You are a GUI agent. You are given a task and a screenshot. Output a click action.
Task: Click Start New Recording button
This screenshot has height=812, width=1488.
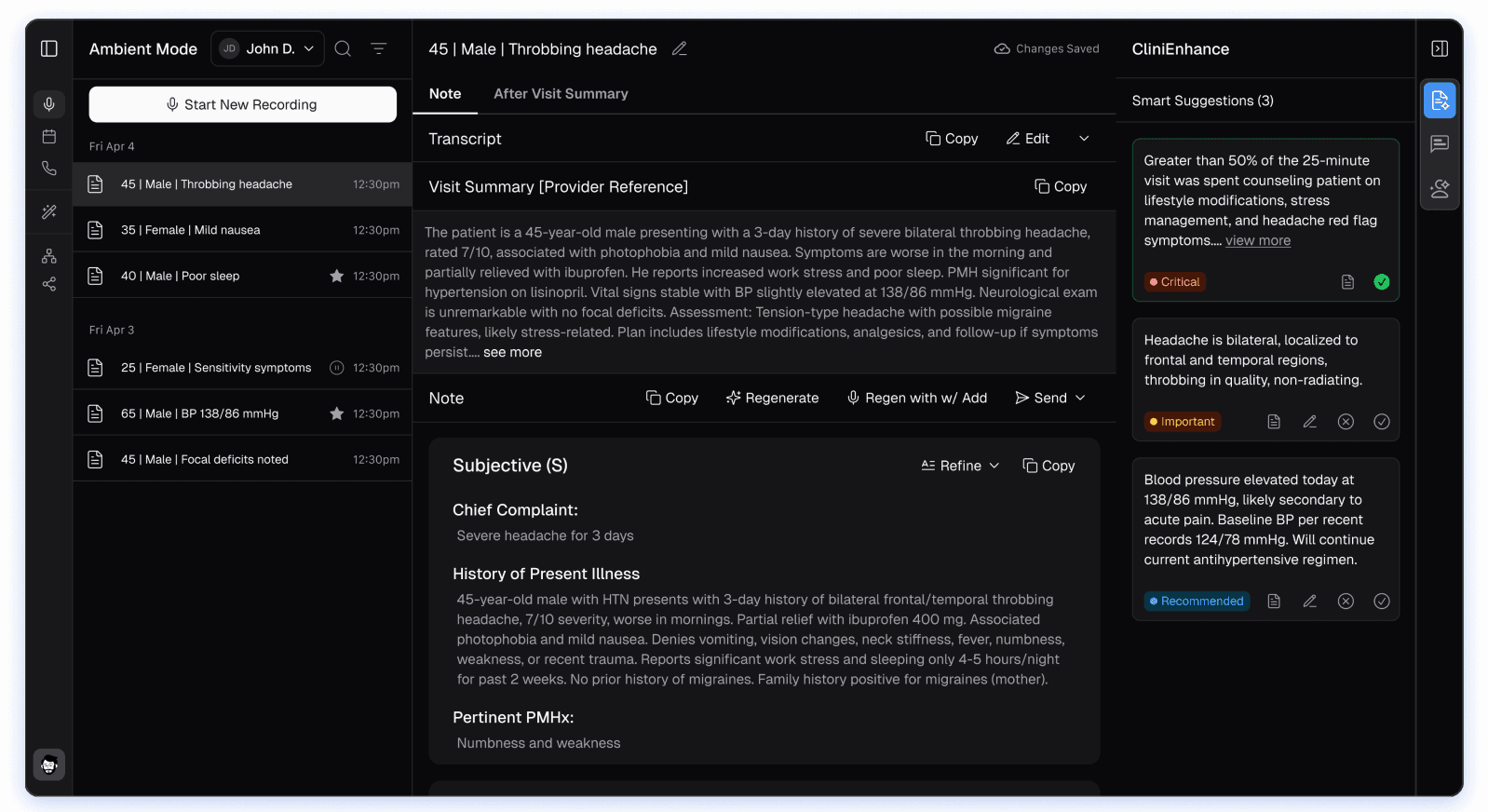tap(242, 104)
